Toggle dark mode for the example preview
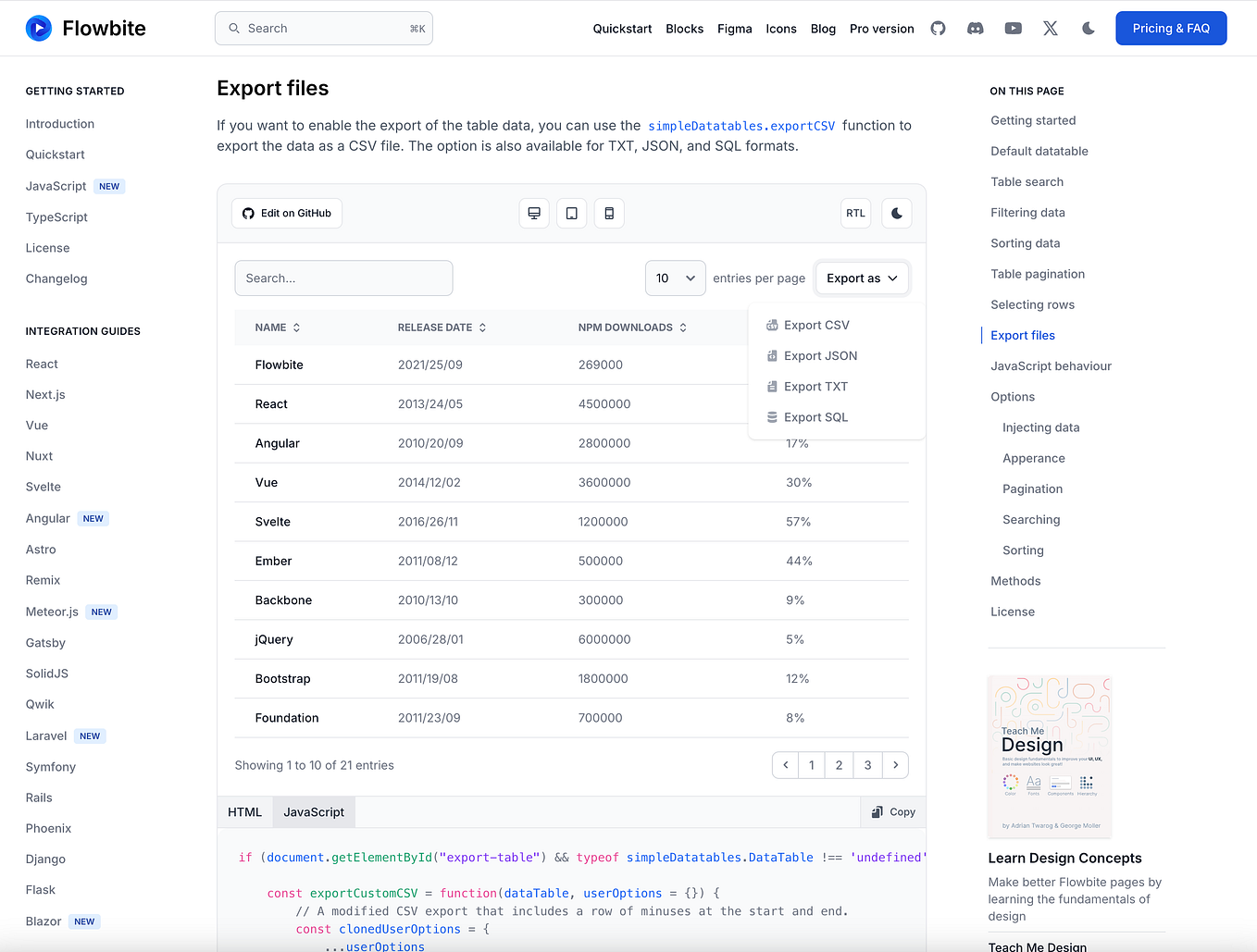Screen dimensions: 1257x952 tap(895, 213)
